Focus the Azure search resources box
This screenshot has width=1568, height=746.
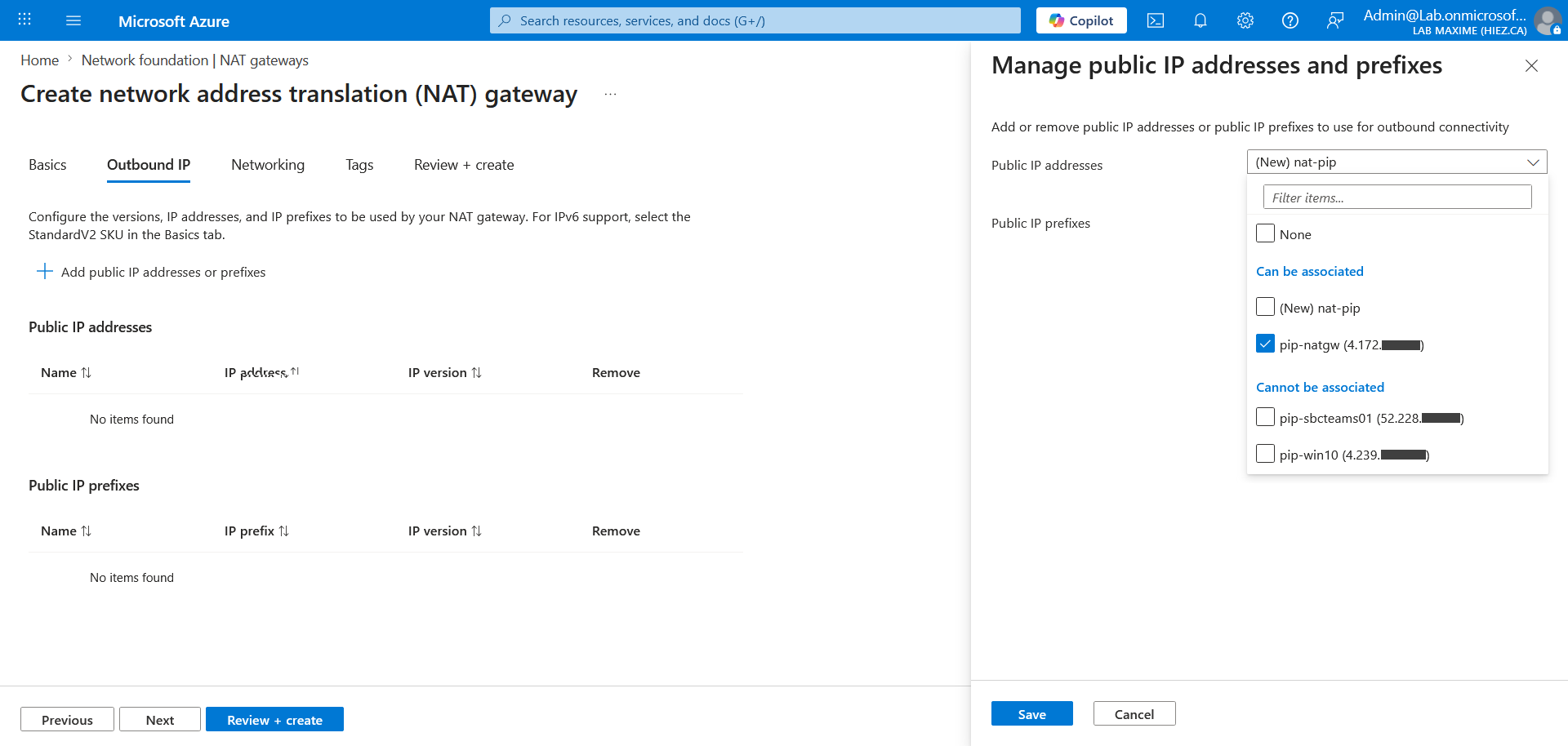[755, 20]
